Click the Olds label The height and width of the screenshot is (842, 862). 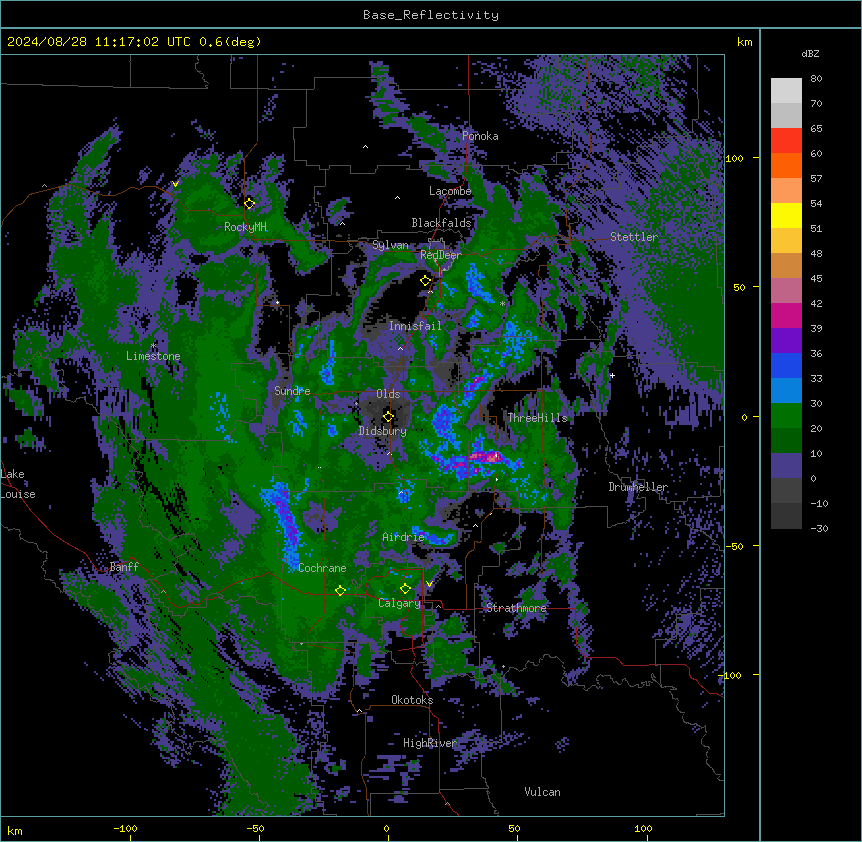point(388,394)
